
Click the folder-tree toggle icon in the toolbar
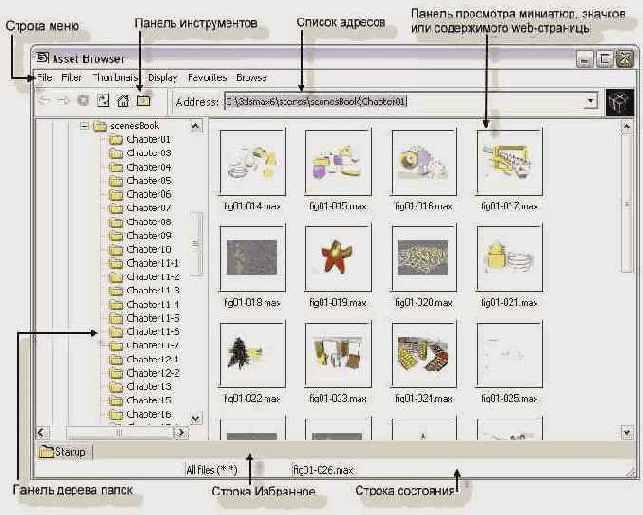tap(143, 100)
